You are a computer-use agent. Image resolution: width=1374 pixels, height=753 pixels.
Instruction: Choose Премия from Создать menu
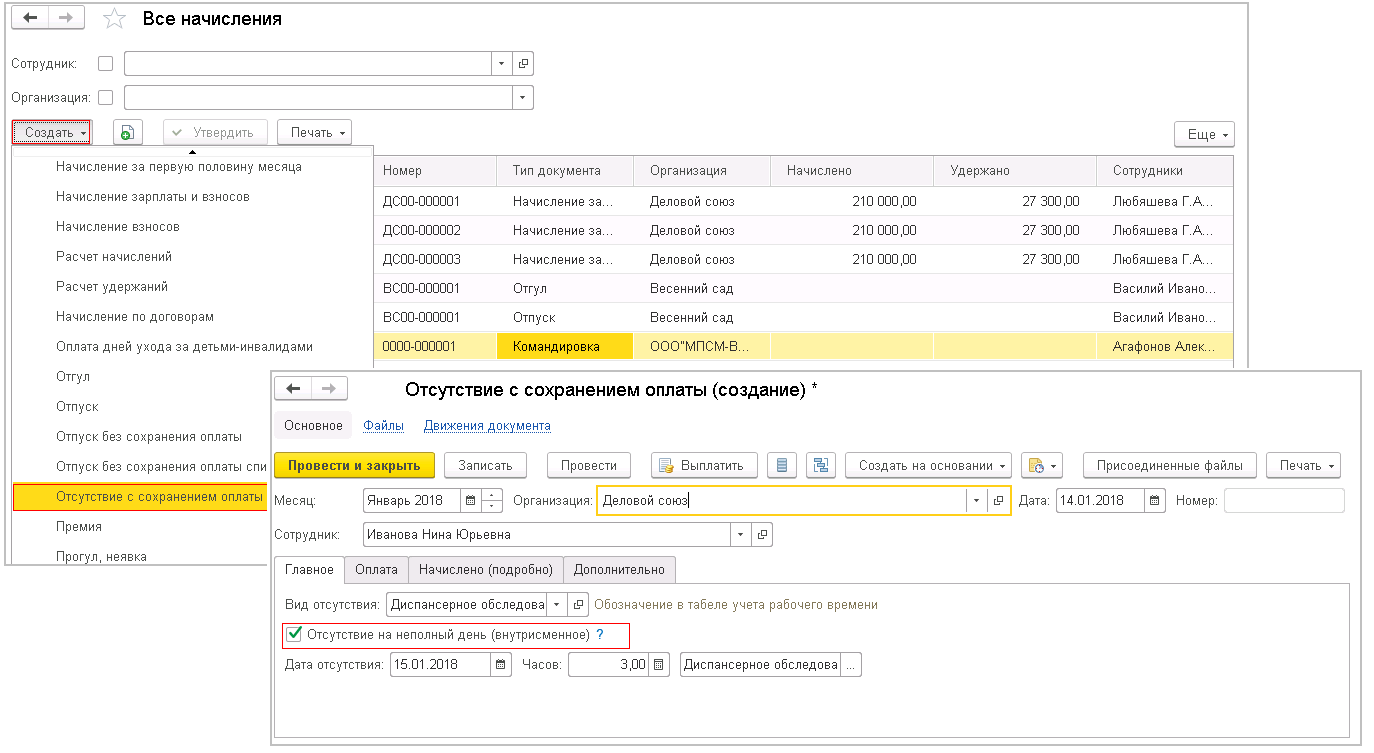[79, 526]
